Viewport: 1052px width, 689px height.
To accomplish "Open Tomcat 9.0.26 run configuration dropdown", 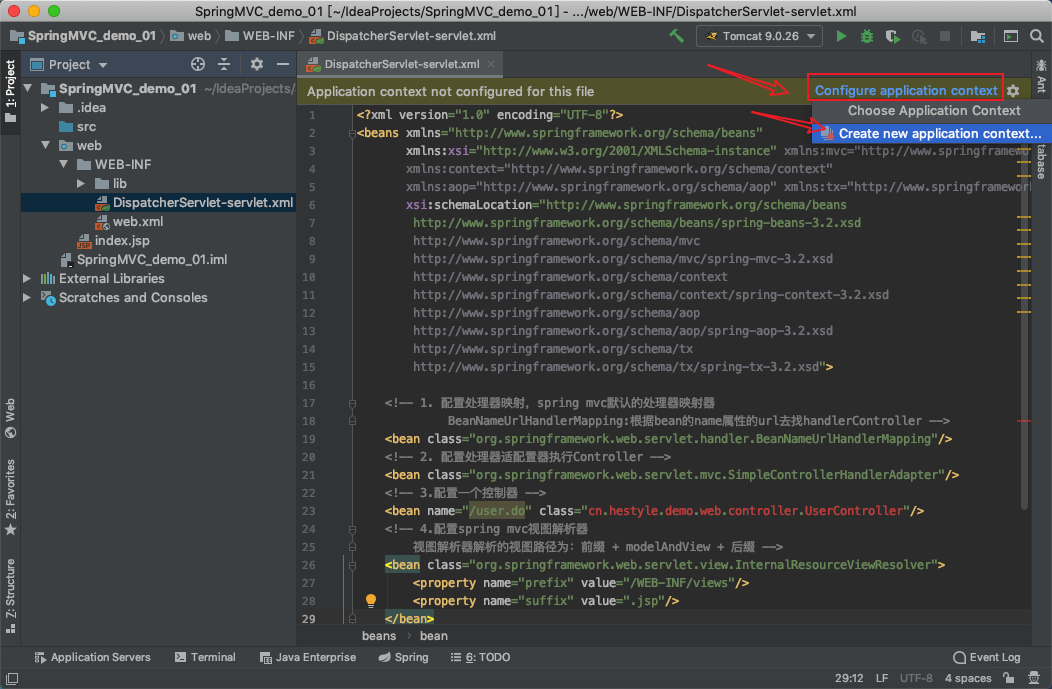I will (759, 36).
